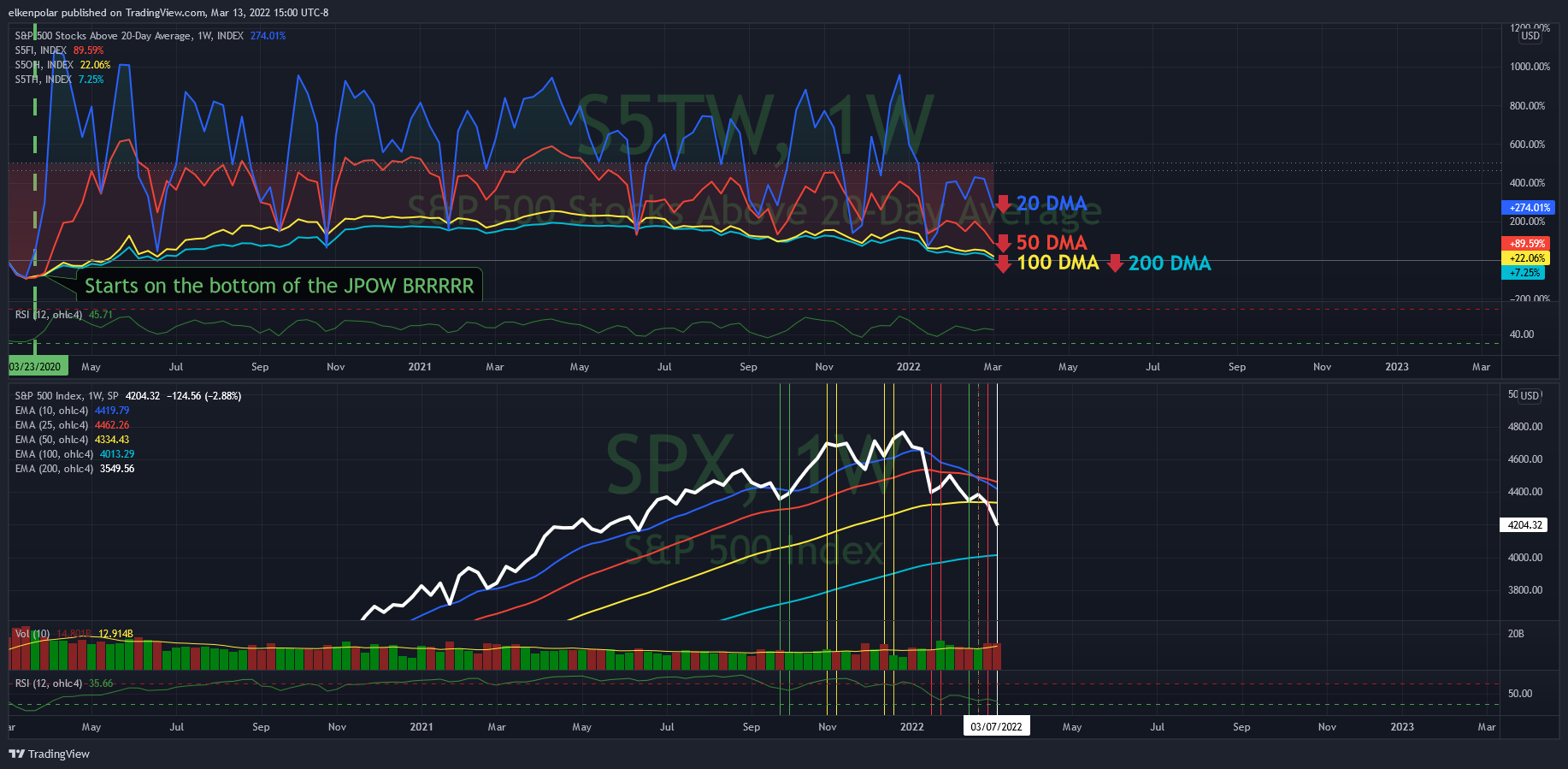The width and height of the screenshot is (1568, 769).
Task: Click the 03/23/2020 date marker
Action: (x=38, y=367)
